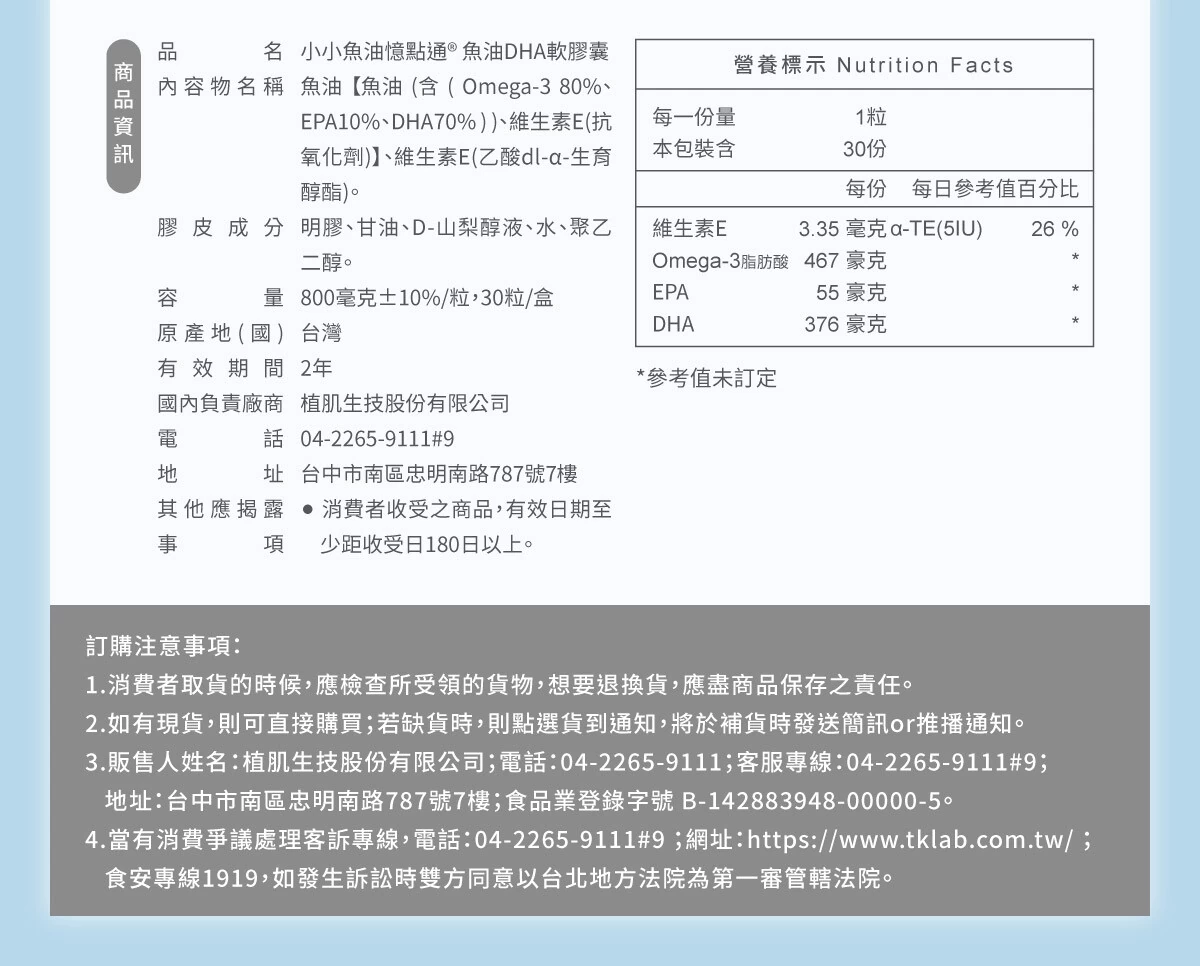Click the DHA row label
The width and height of the screenshot is (1200, 966).
[x=673, y=325]
